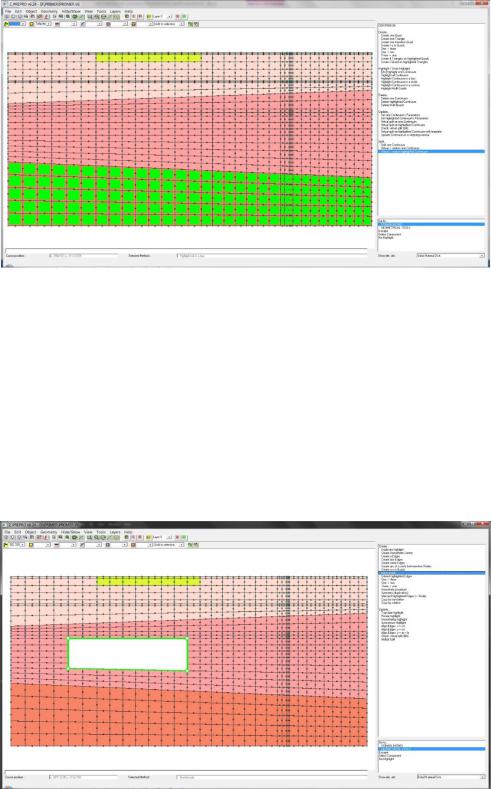The height and width of the screenshot is (789, 491).
Task: Select 'Highlight all Continuum' in upper list
Action: (395, 75)
